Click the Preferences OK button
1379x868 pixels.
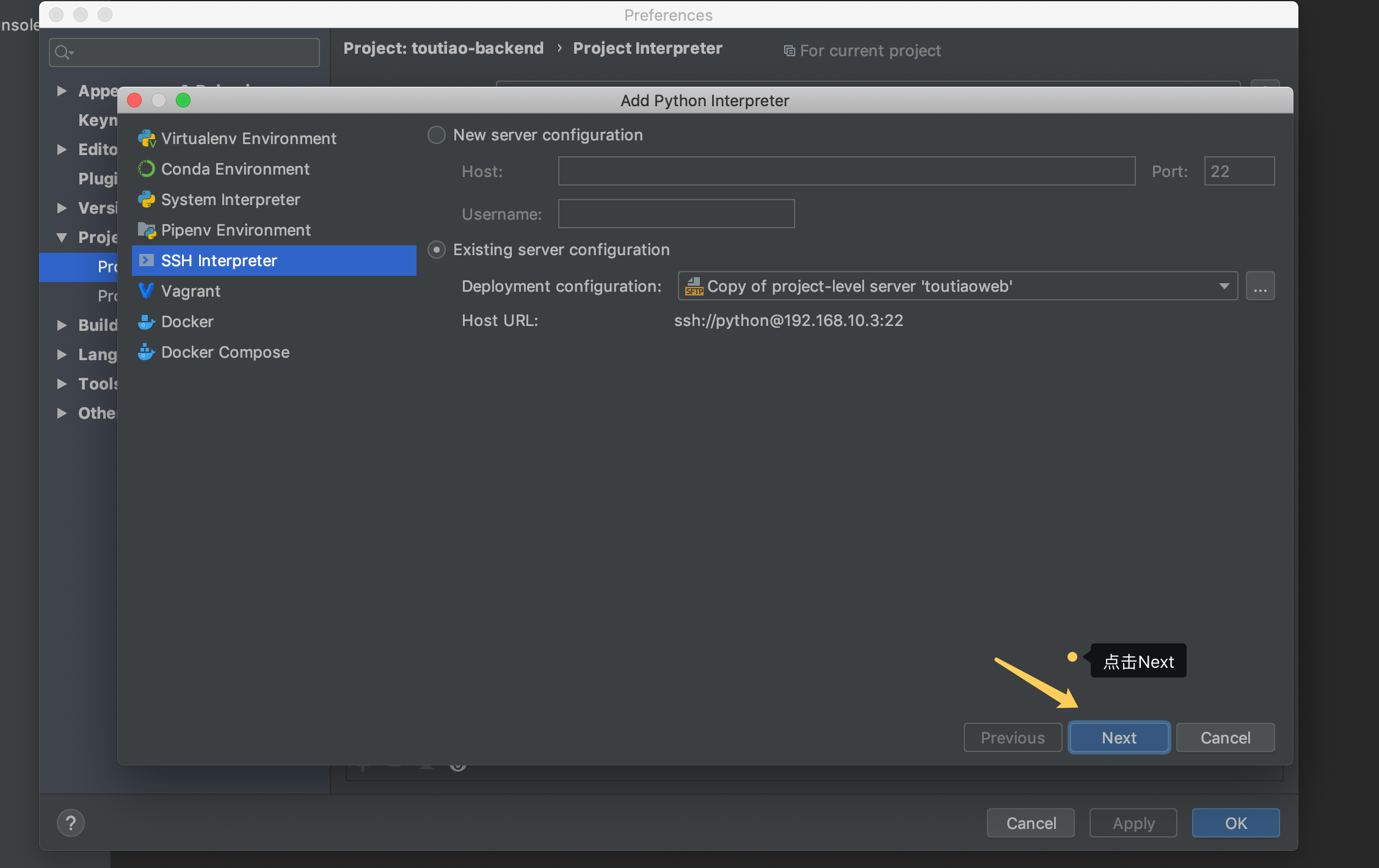[x=1235, y=823]
